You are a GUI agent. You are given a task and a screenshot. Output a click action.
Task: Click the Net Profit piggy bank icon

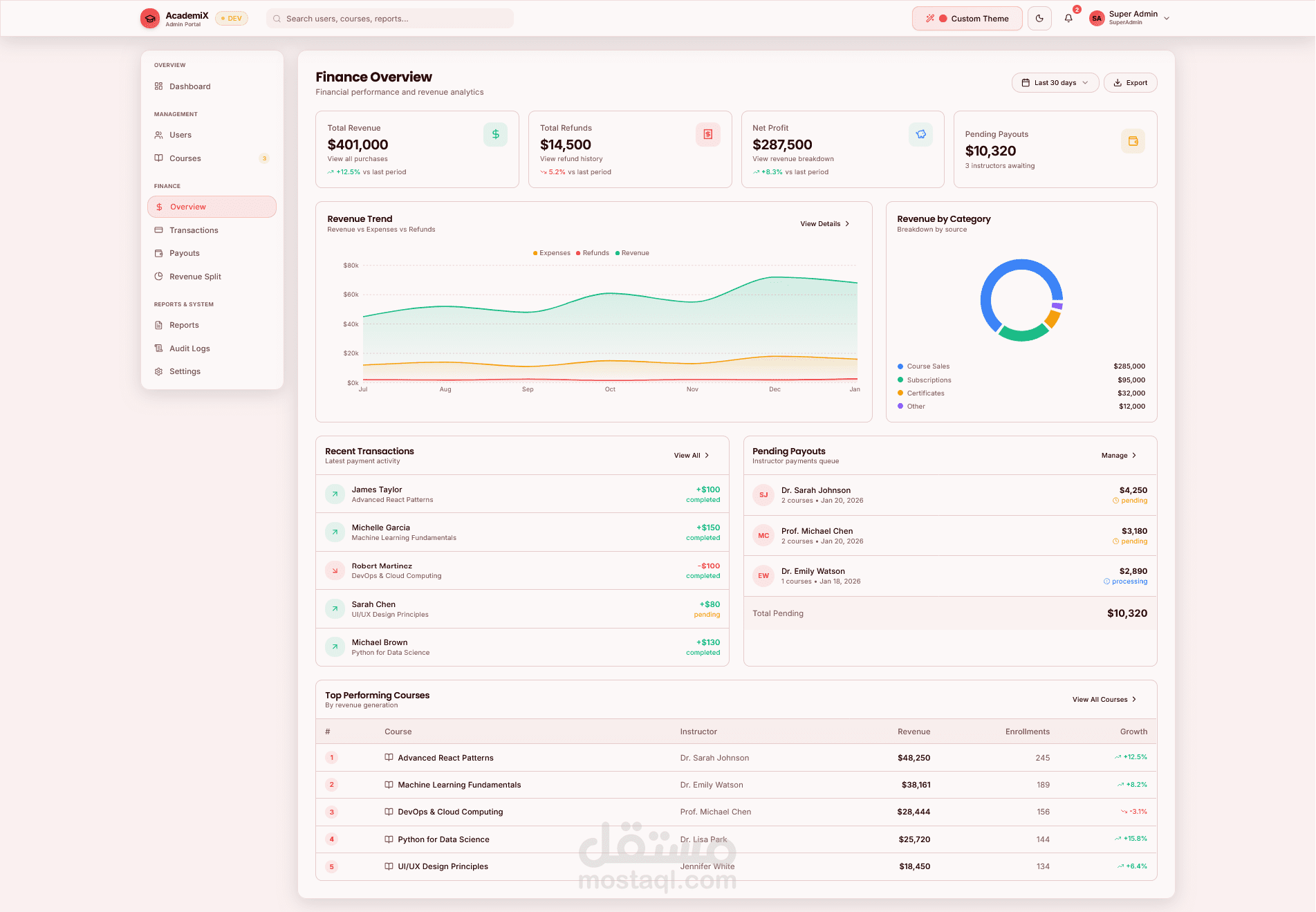click(x=921, y=134)
